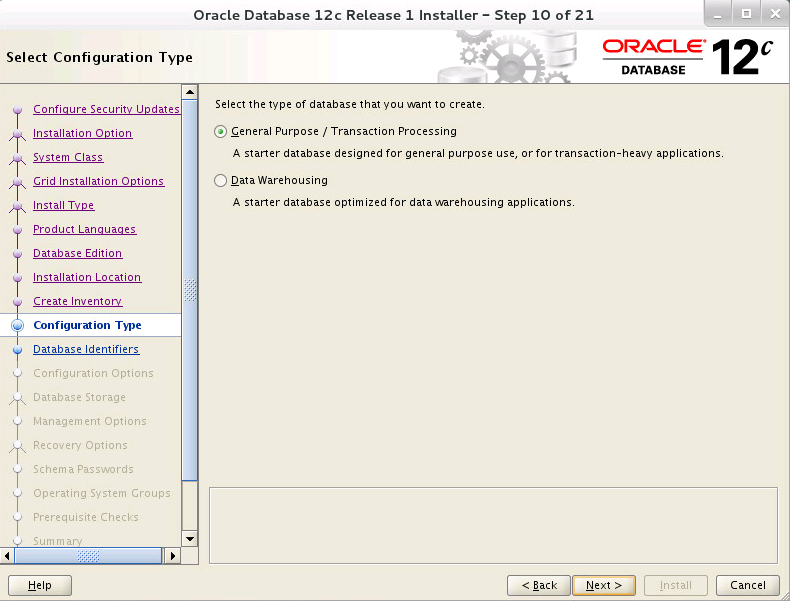Open Database Edition step link

78,253
